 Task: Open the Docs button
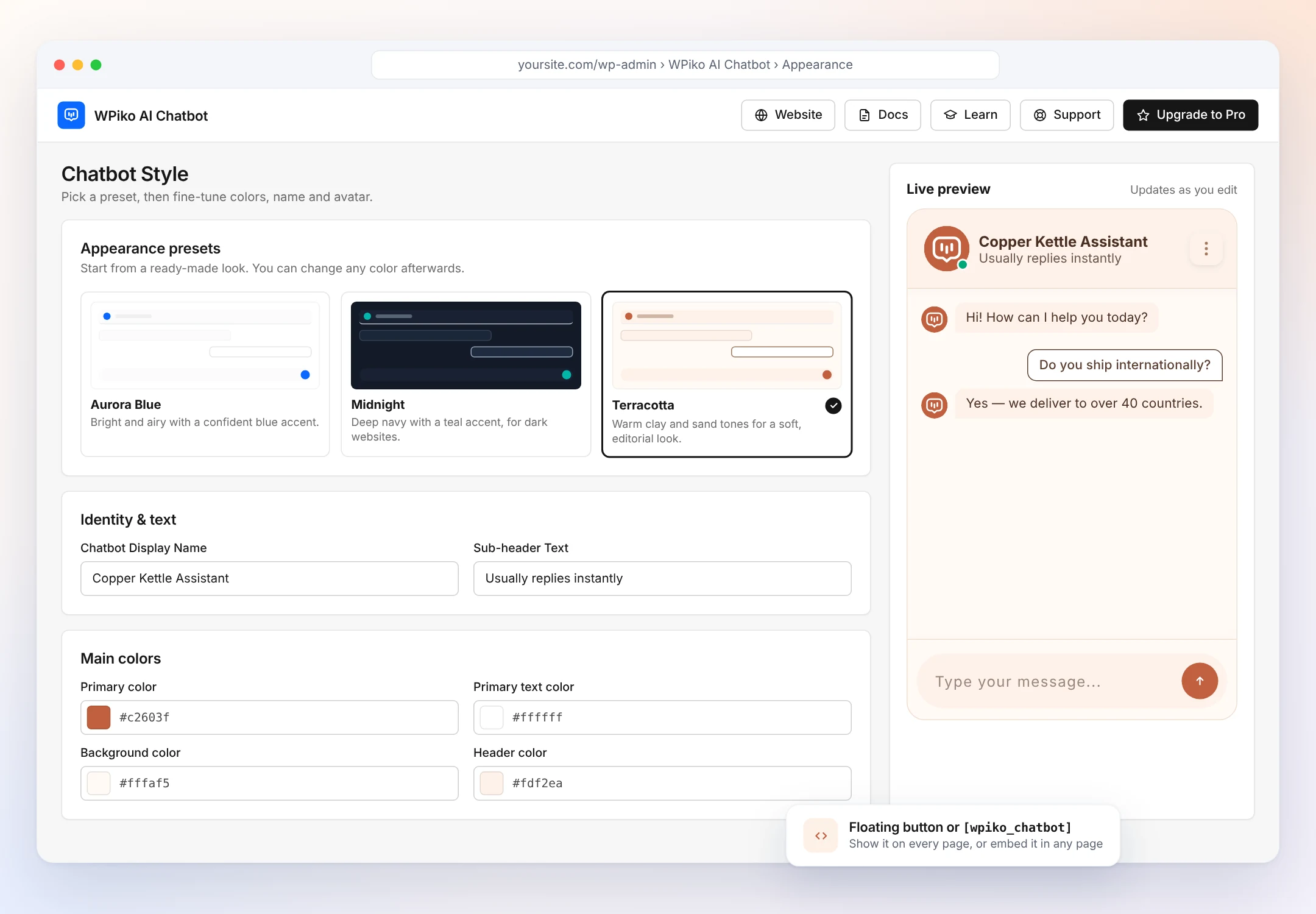[x=882, y=115]
